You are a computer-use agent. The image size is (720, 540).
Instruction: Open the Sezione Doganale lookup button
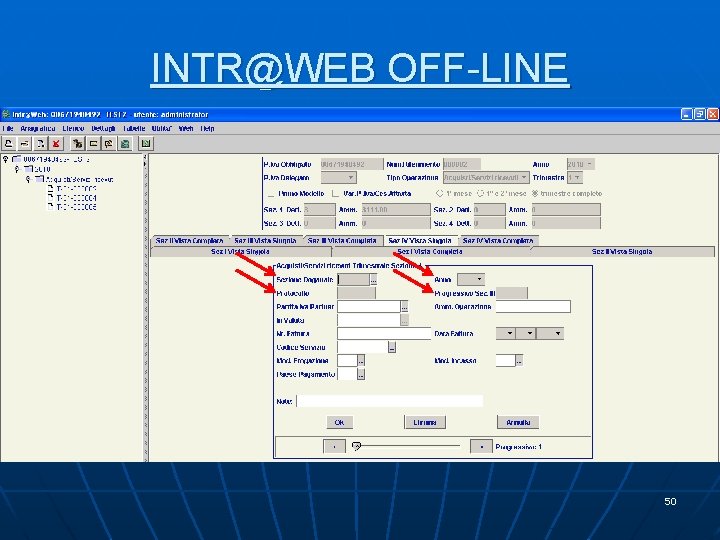pos(373,279)
